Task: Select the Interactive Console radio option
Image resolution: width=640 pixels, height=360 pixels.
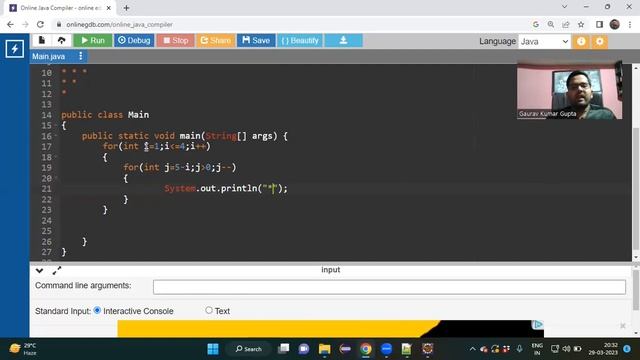Action: pyautogui.click(x=97, y=310)
